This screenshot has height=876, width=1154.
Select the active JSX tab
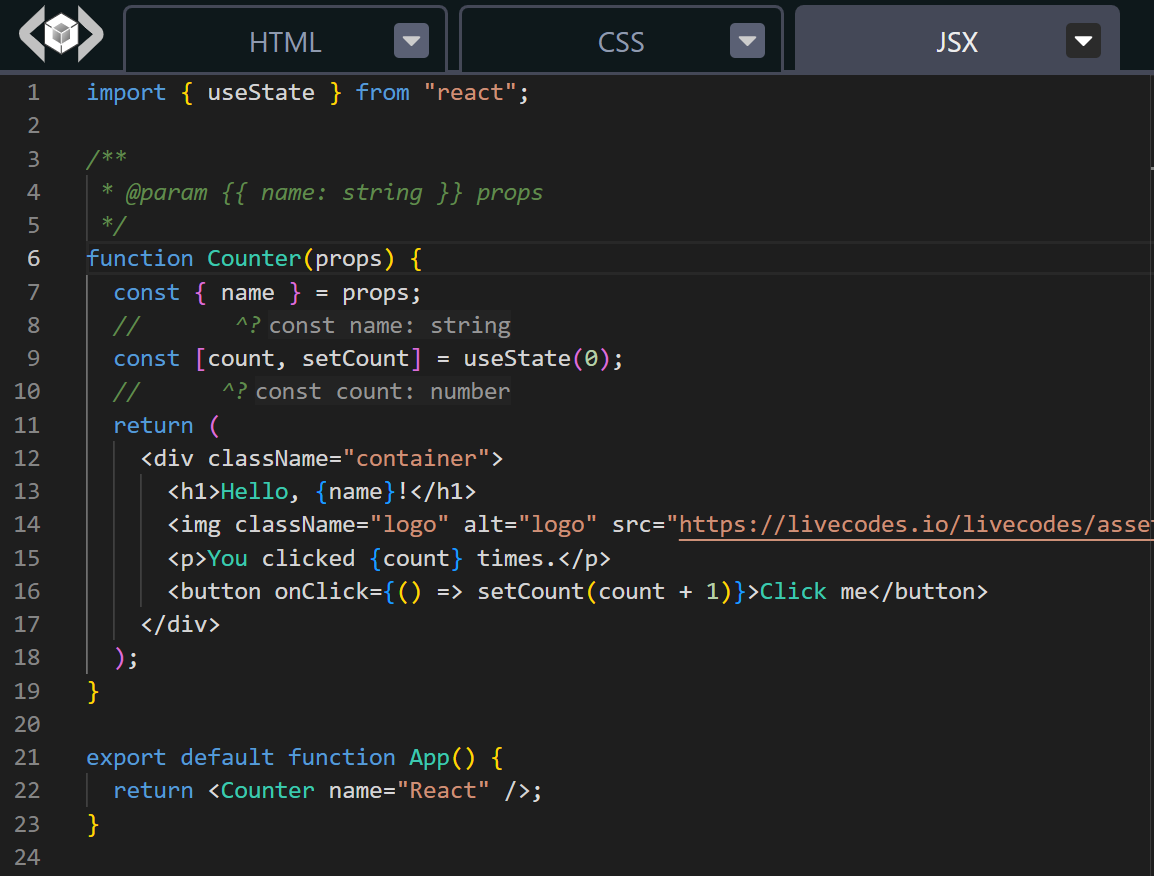(957, 42)
